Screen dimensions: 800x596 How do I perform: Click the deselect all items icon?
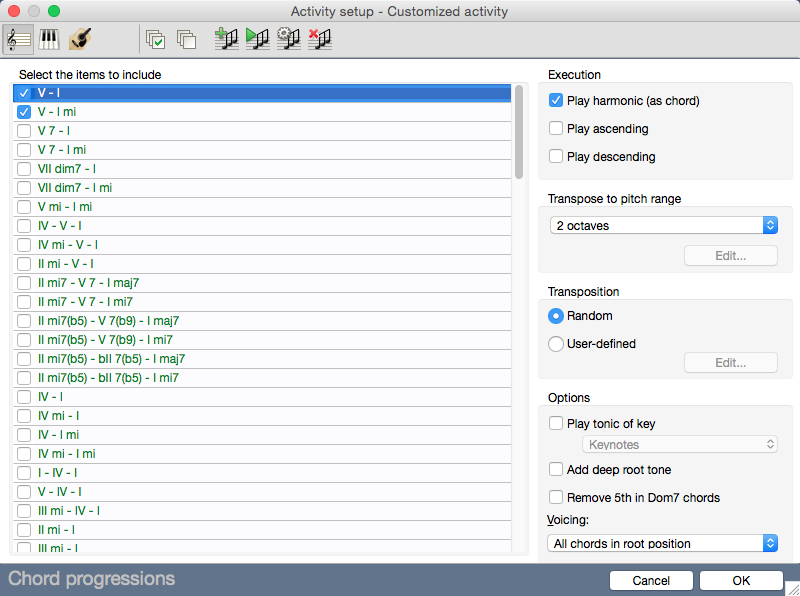[186, 39]
